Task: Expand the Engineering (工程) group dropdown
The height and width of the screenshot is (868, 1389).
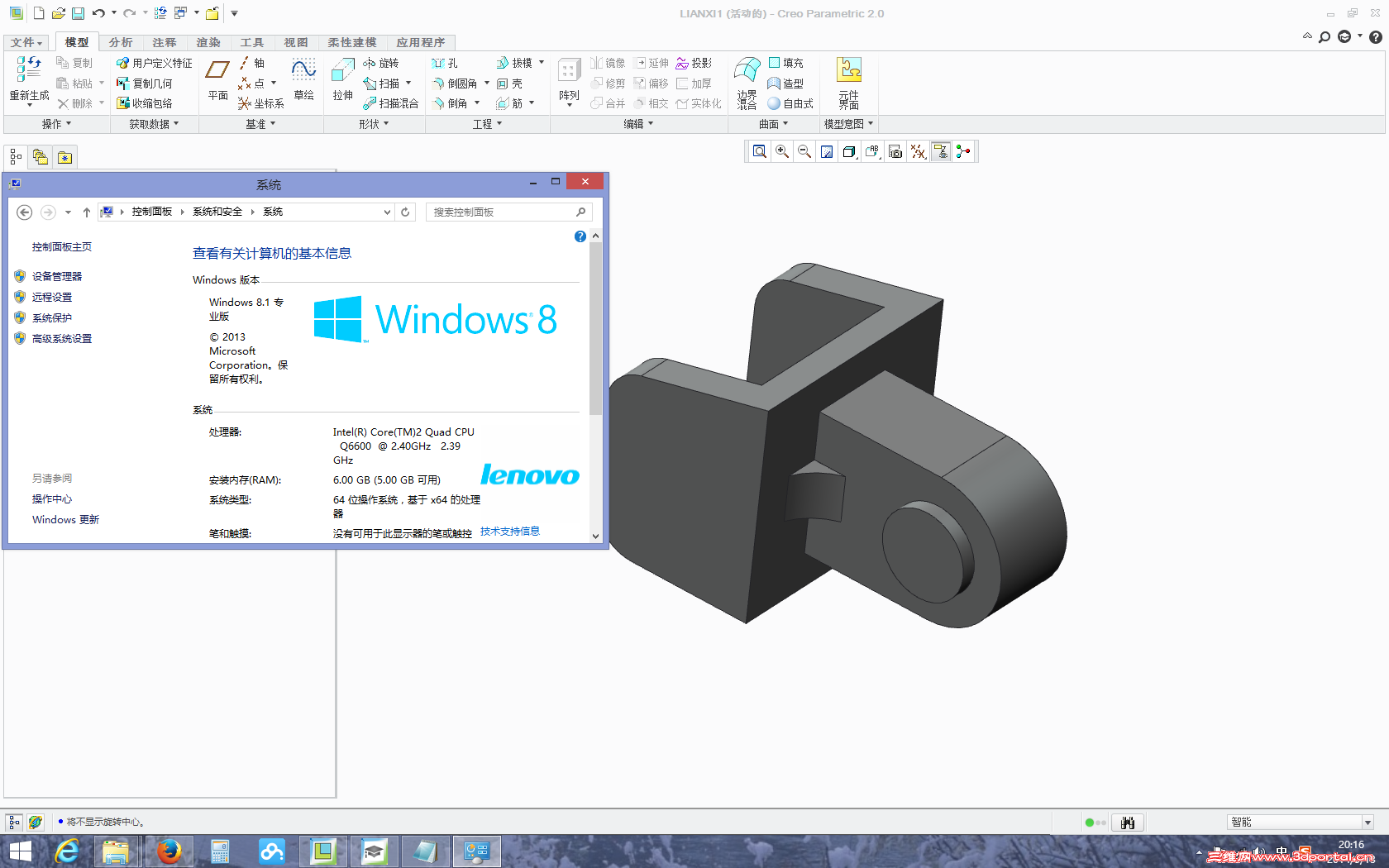Action: click(x=487, y=124)
